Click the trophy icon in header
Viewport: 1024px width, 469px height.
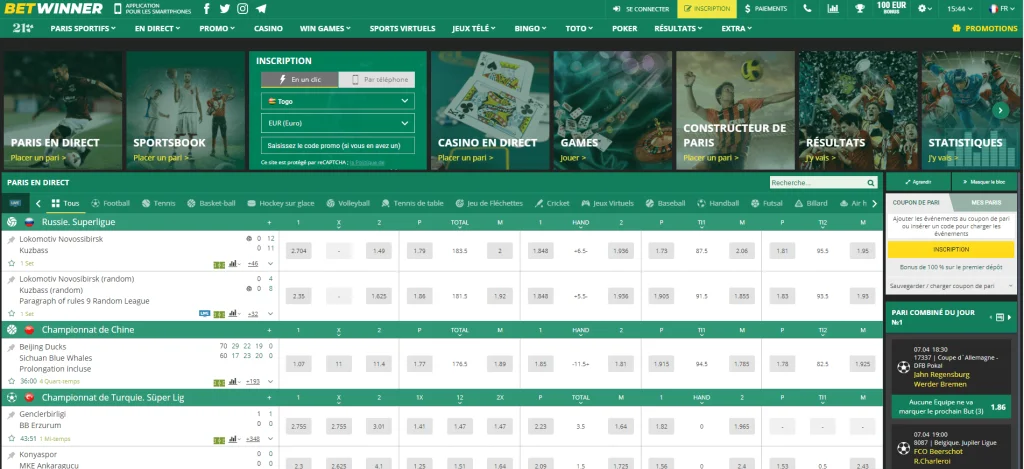(859, 8)
